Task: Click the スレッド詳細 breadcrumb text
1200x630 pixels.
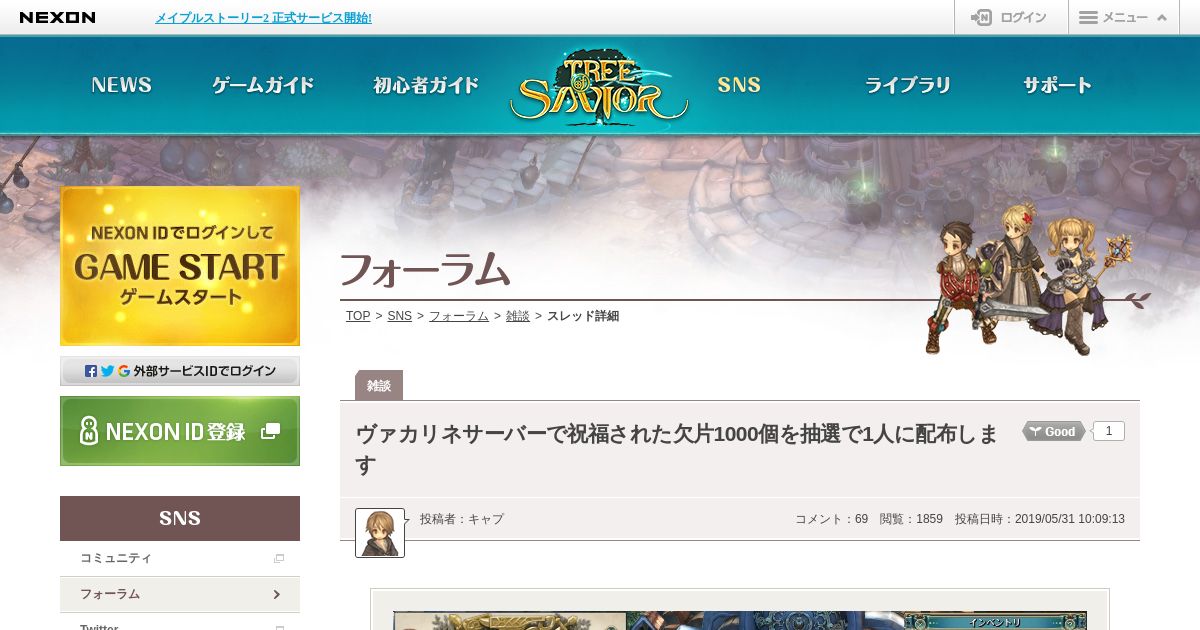Action: [x=583, y=316]
